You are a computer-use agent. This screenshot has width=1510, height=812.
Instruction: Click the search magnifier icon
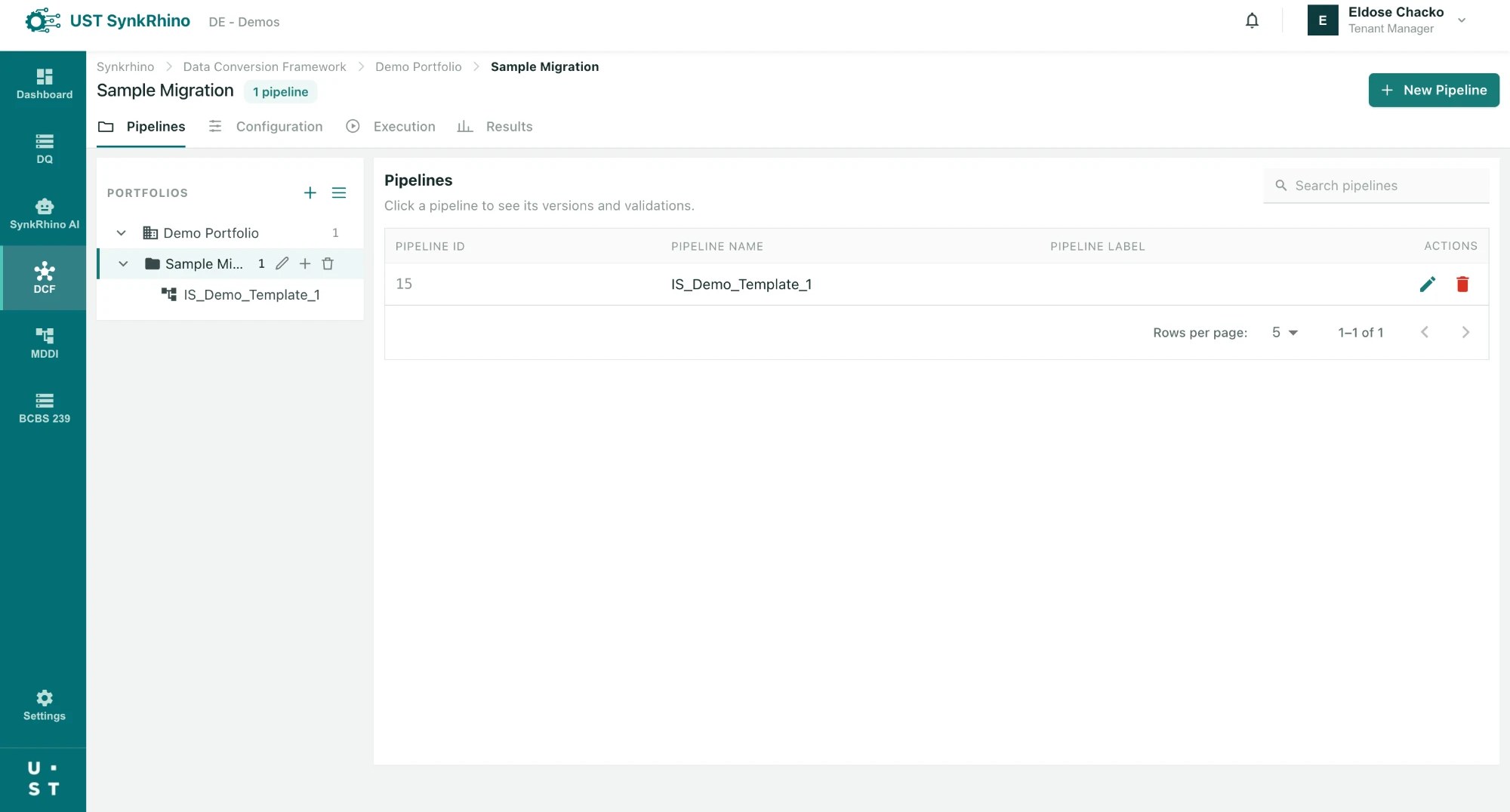click(1280, 186)
